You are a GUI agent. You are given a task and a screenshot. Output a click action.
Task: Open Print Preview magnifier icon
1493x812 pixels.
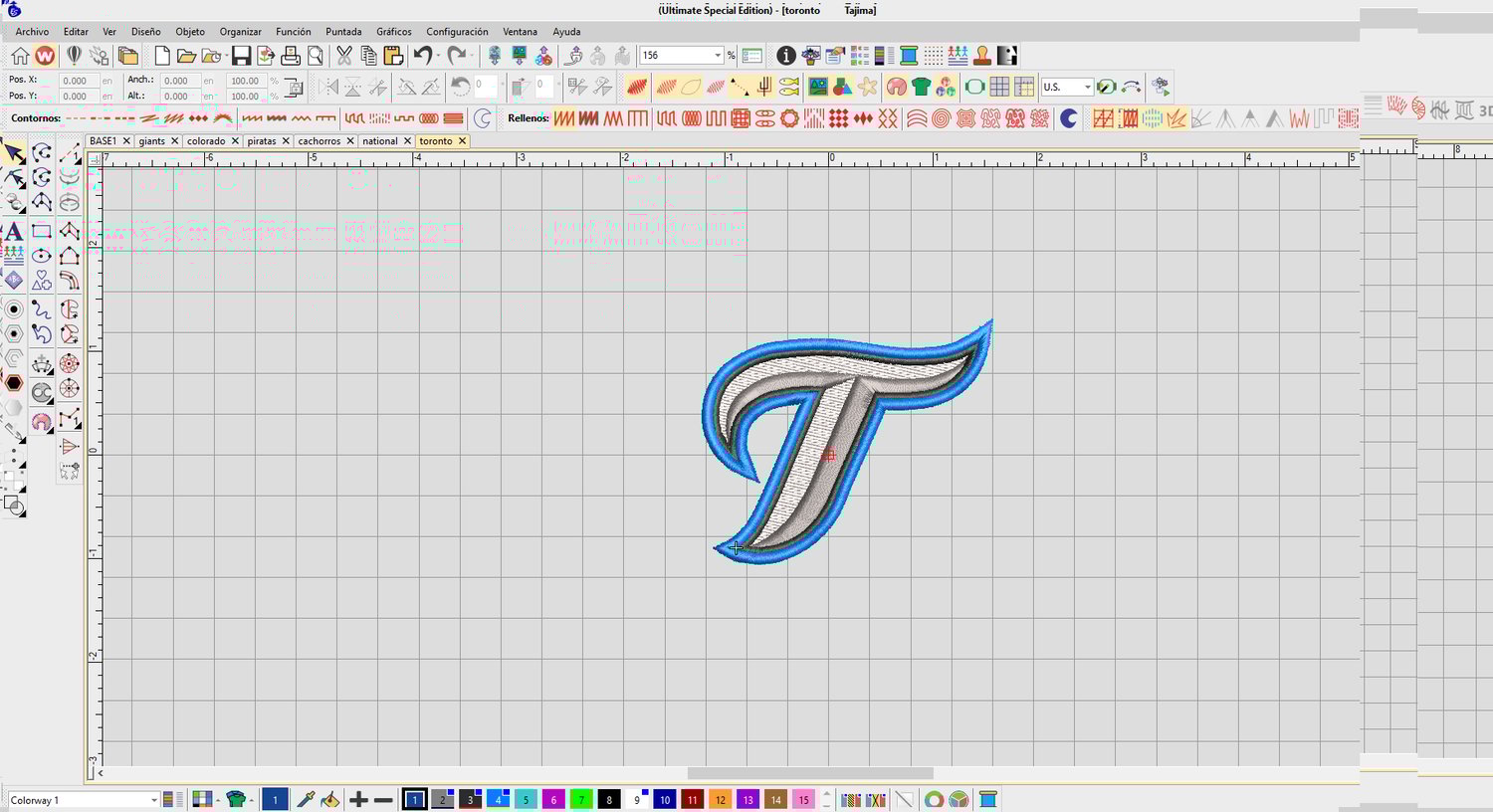pyautogui.click(x=315, y=56)
